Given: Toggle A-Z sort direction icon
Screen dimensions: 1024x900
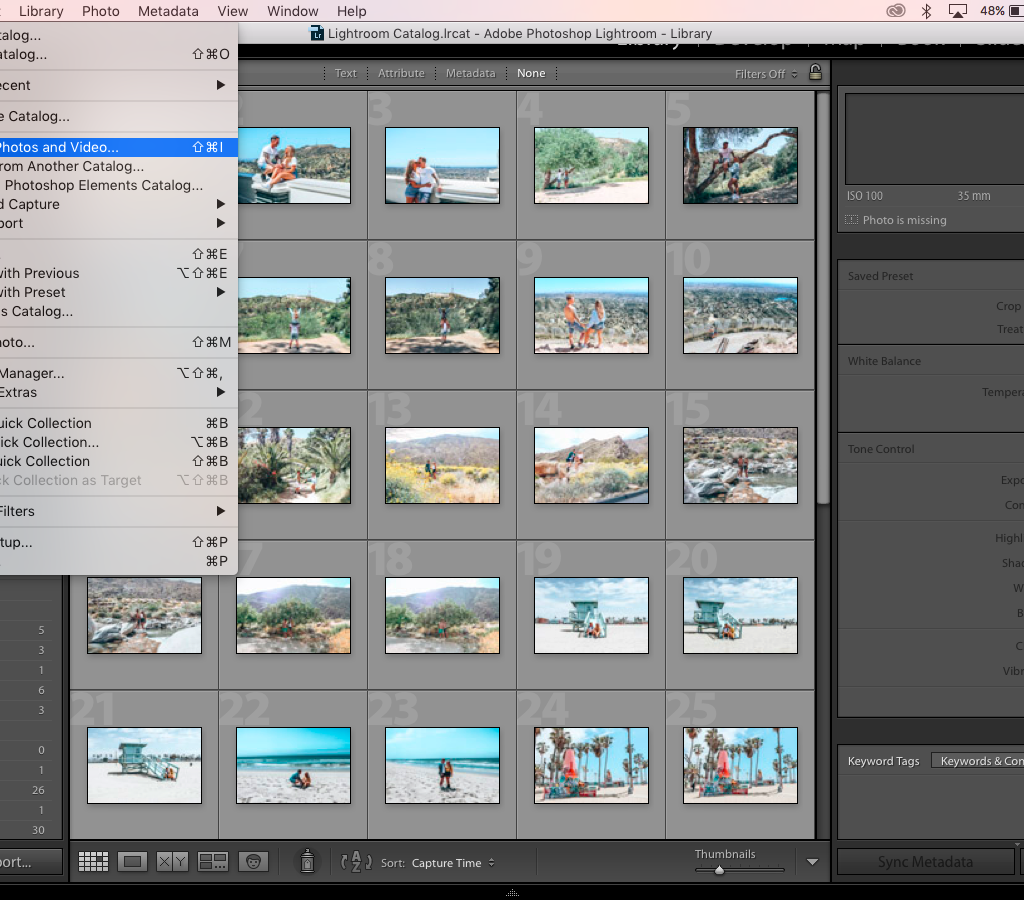Looking at the screenshot, I should point(356,862).
